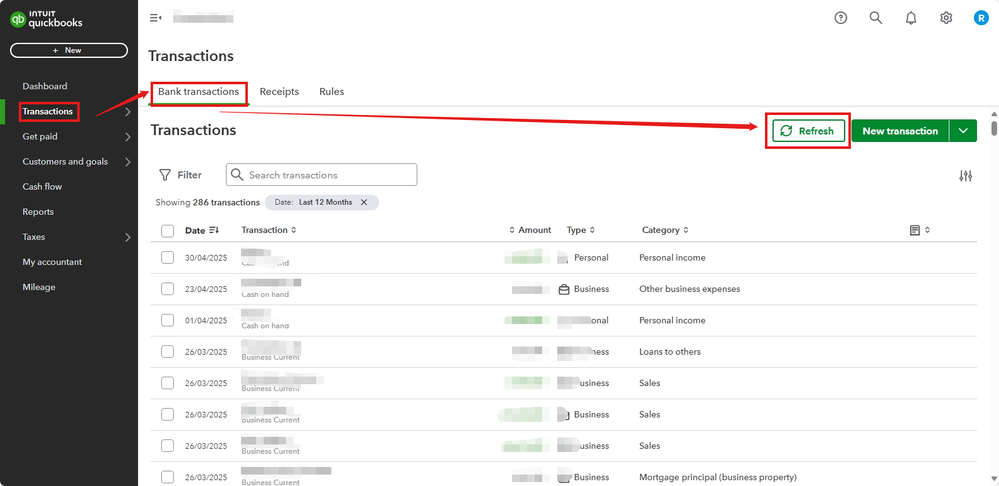Viewport: 999px width, 486px height.
Task: Tick the checkbox for Mortgage principal row
Action: click(168, 476)
